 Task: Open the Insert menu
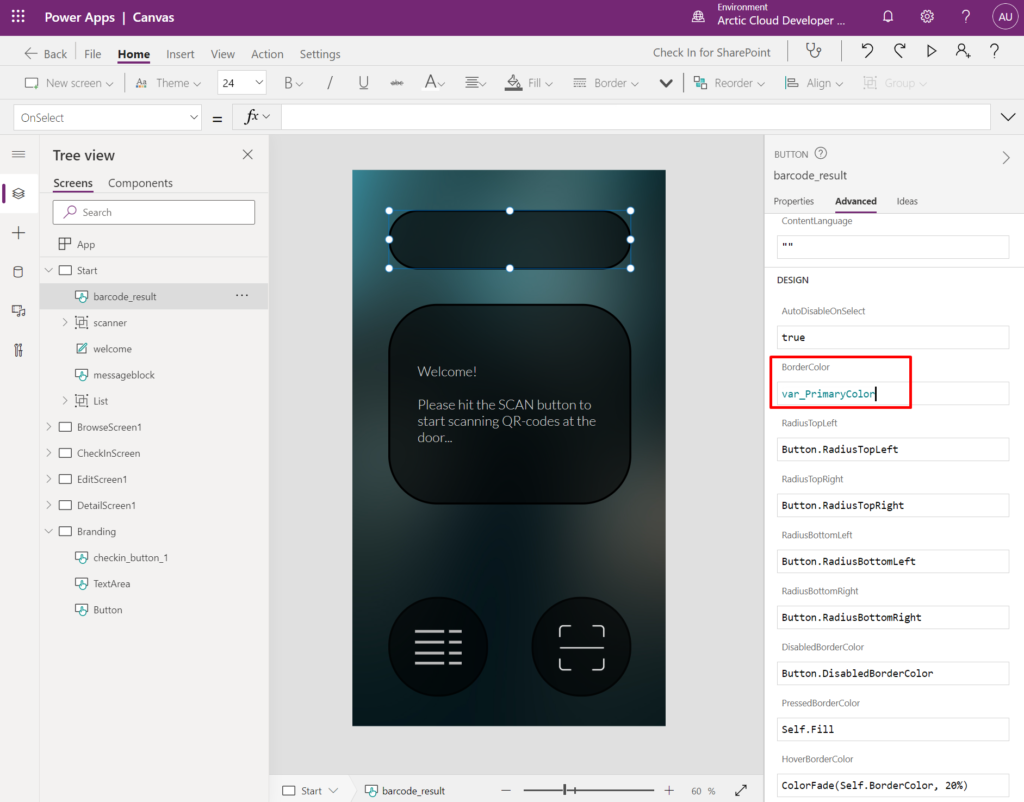[180, 54]
